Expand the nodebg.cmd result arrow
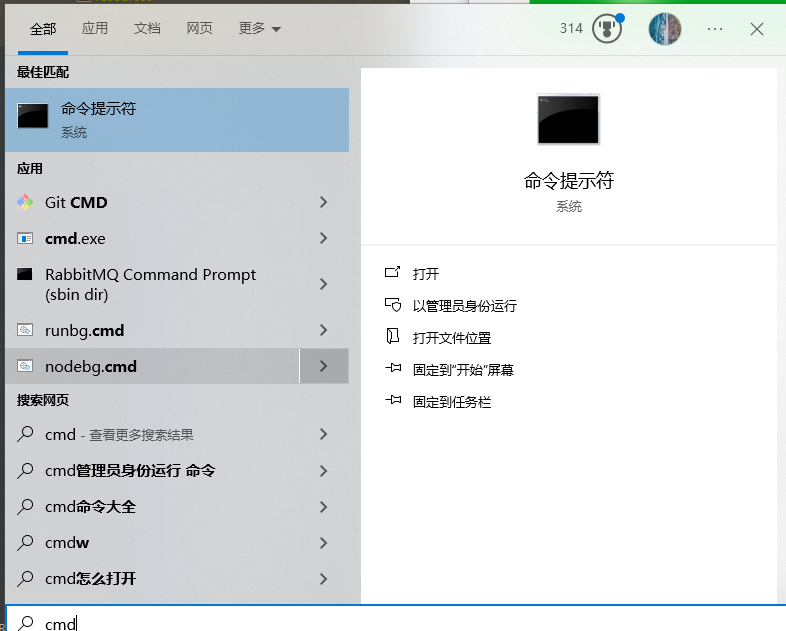This screenshot has height=631, width=786. [323, 366]
